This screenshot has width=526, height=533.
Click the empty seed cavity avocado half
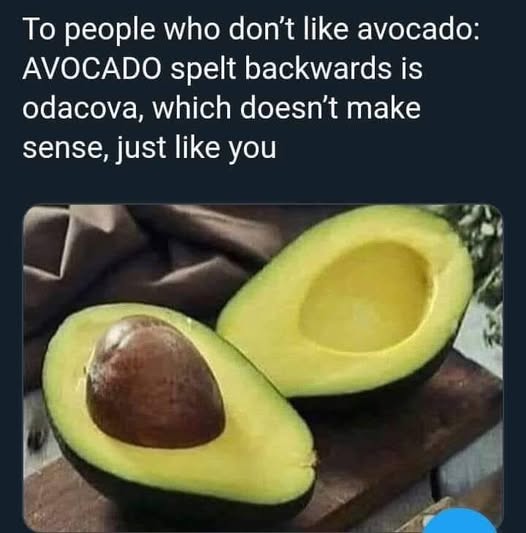pos(364,296)
